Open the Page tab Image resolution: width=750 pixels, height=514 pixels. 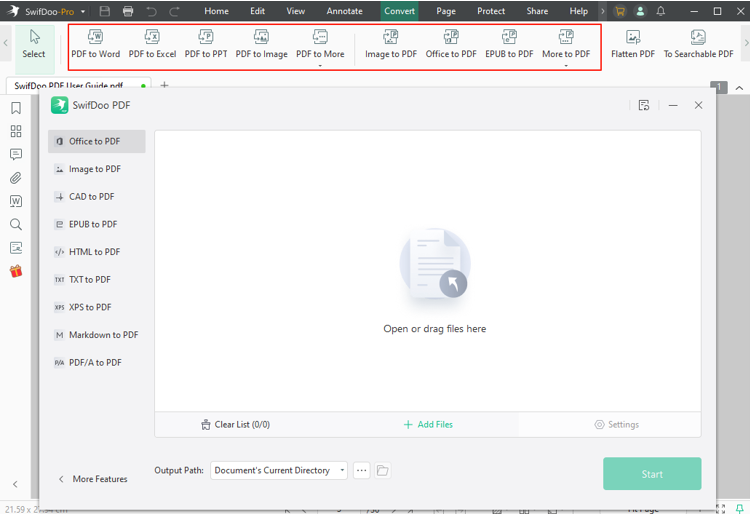tap(446, 11)
